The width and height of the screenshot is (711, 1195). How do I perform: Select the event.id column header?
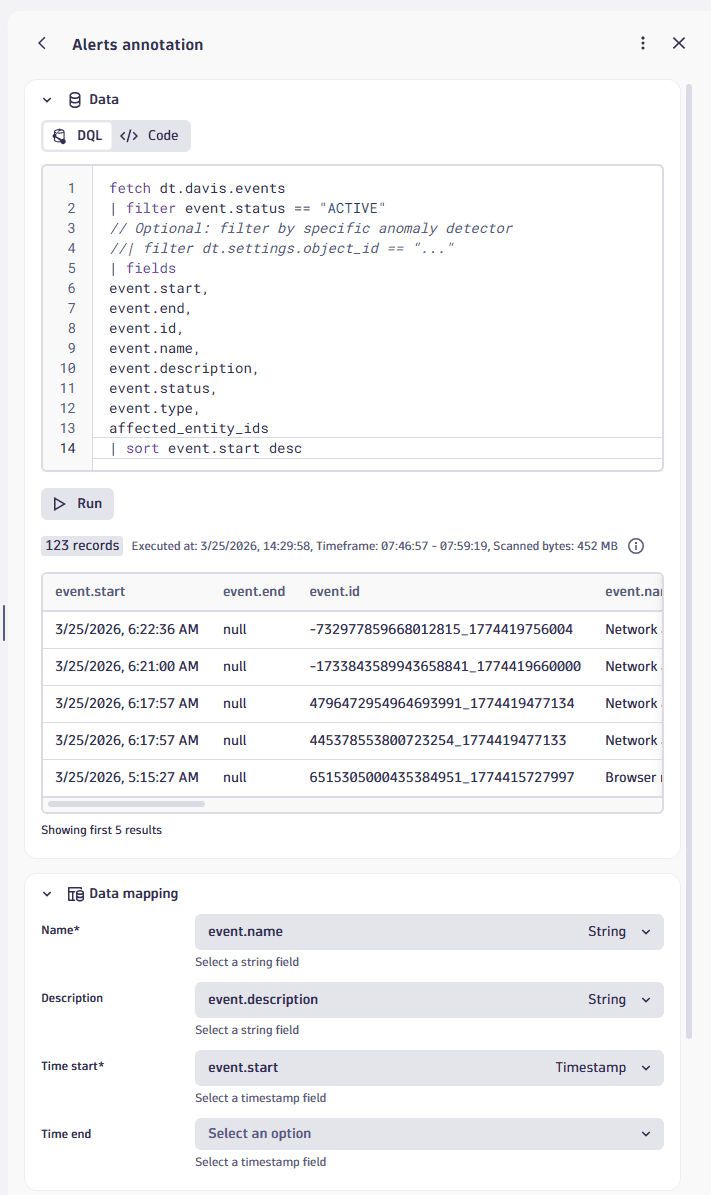[334, 591]
